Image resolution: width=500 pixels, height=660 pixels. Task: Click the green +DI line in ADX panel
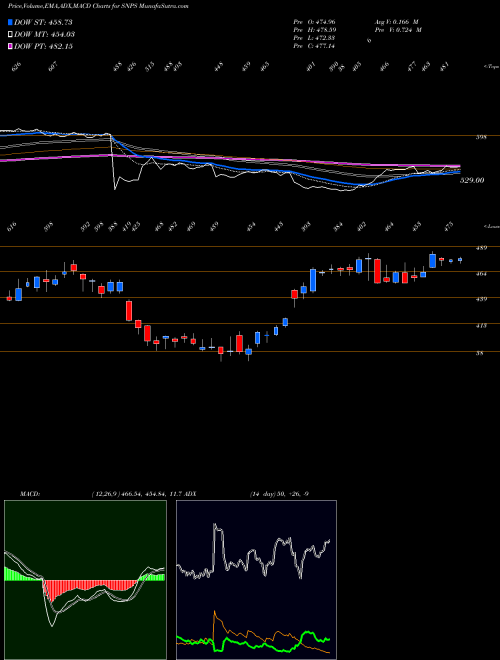(x=309, y=632)
